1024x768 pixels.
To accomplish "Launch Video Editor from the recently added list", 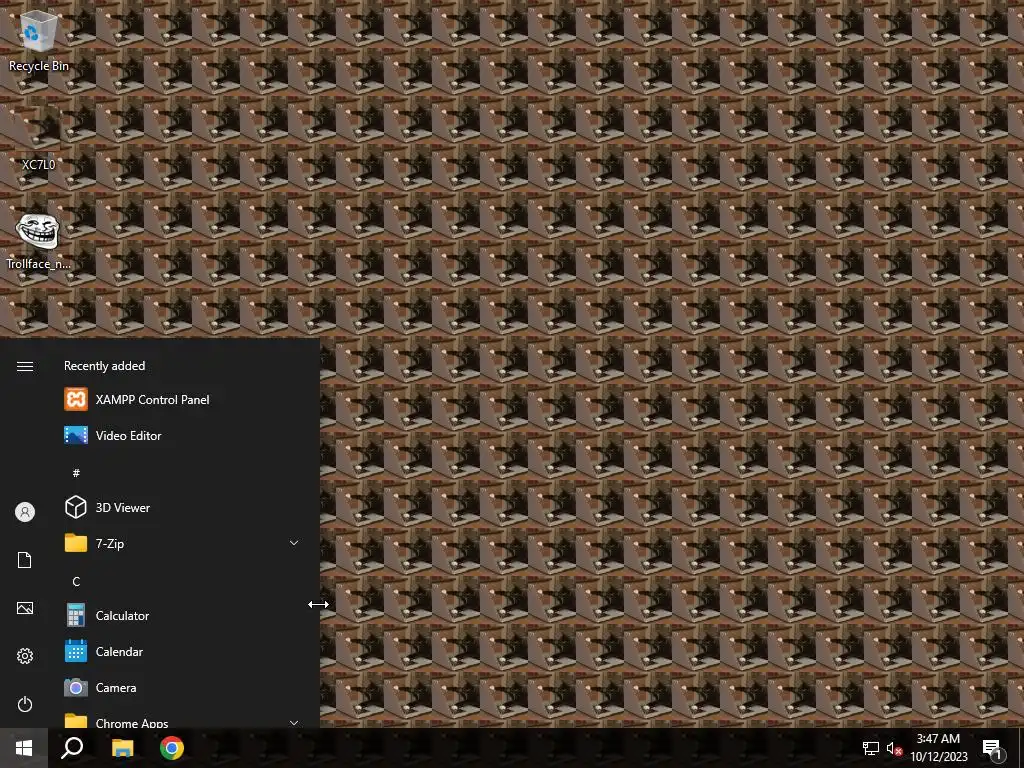I will (x=185, y=436).
